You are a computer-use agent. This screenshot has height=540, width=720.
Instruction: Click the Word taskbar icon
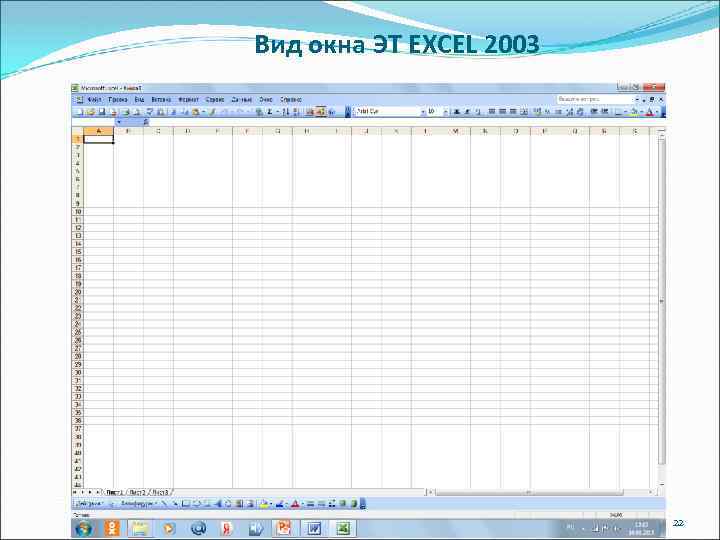click(314, 529)
